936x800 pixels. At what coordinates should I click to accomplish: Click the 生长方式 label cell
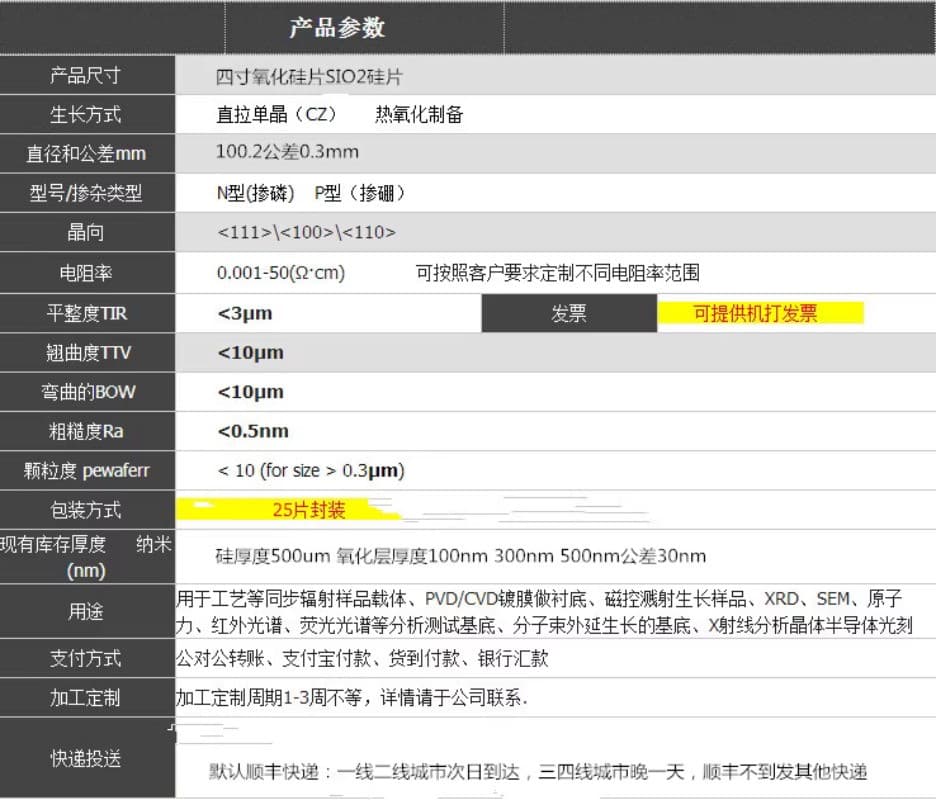click(86, 115)
